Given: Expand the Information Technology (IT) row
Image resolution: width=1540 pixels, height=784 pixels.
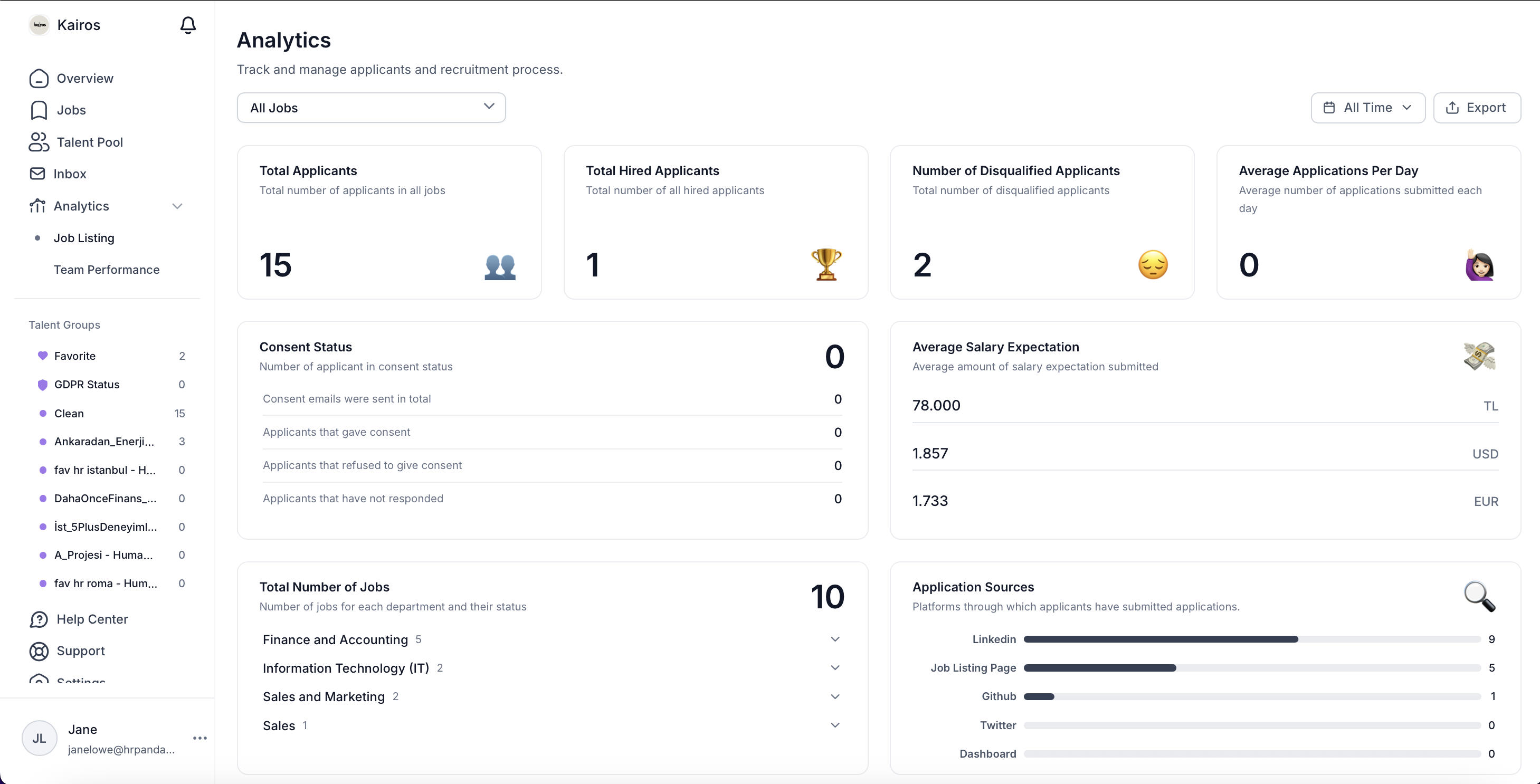Looking at the screenshot, I should (834, 667).
